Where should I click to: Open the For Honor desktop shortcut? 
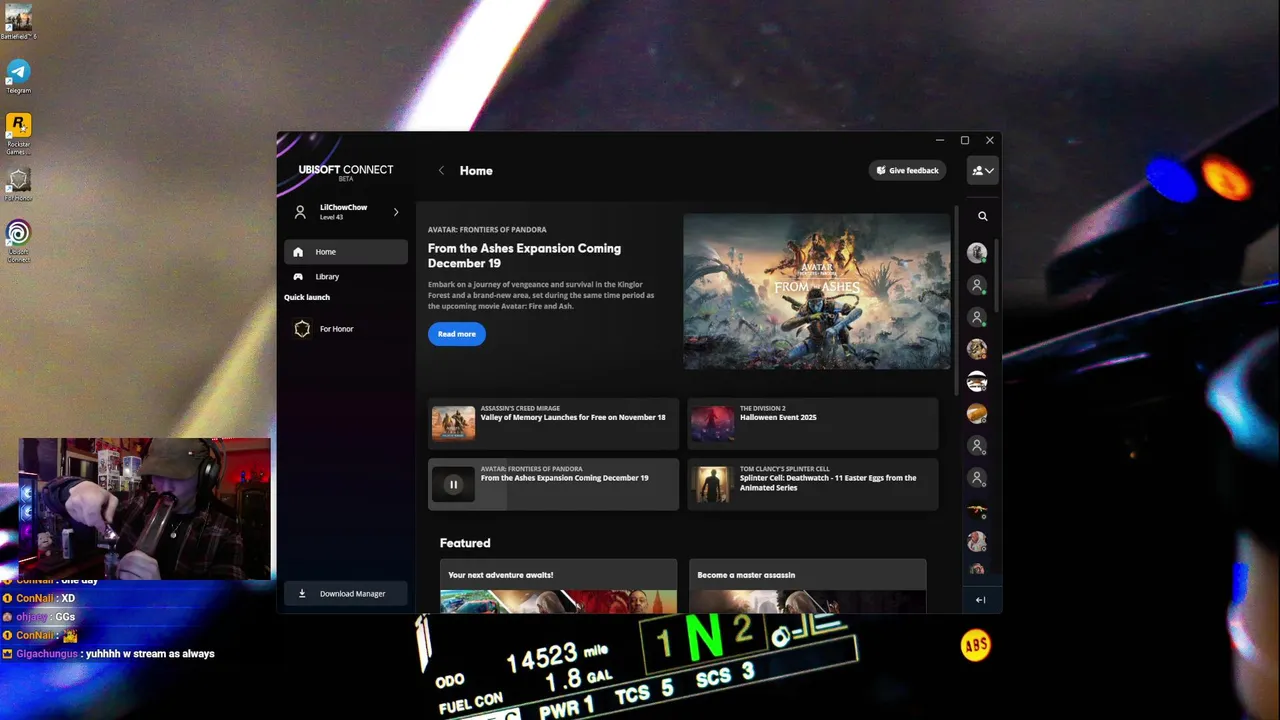(18, 185)
